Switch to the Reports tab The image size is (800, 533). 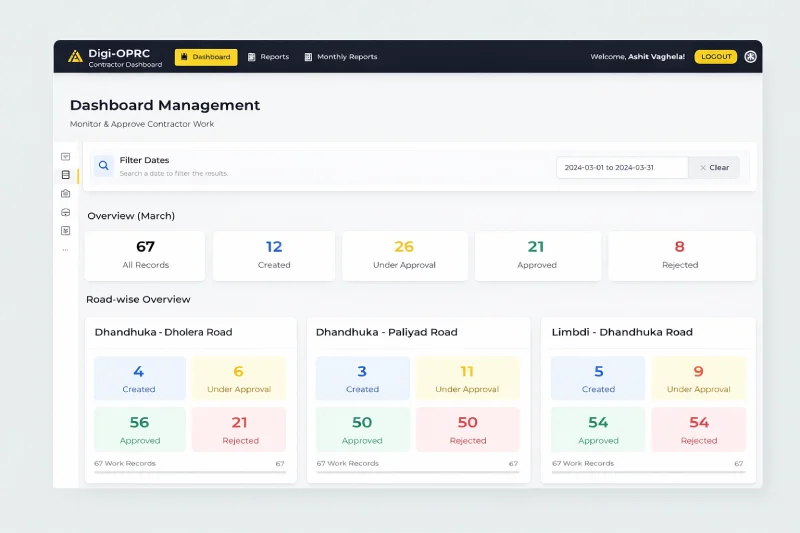268,57
